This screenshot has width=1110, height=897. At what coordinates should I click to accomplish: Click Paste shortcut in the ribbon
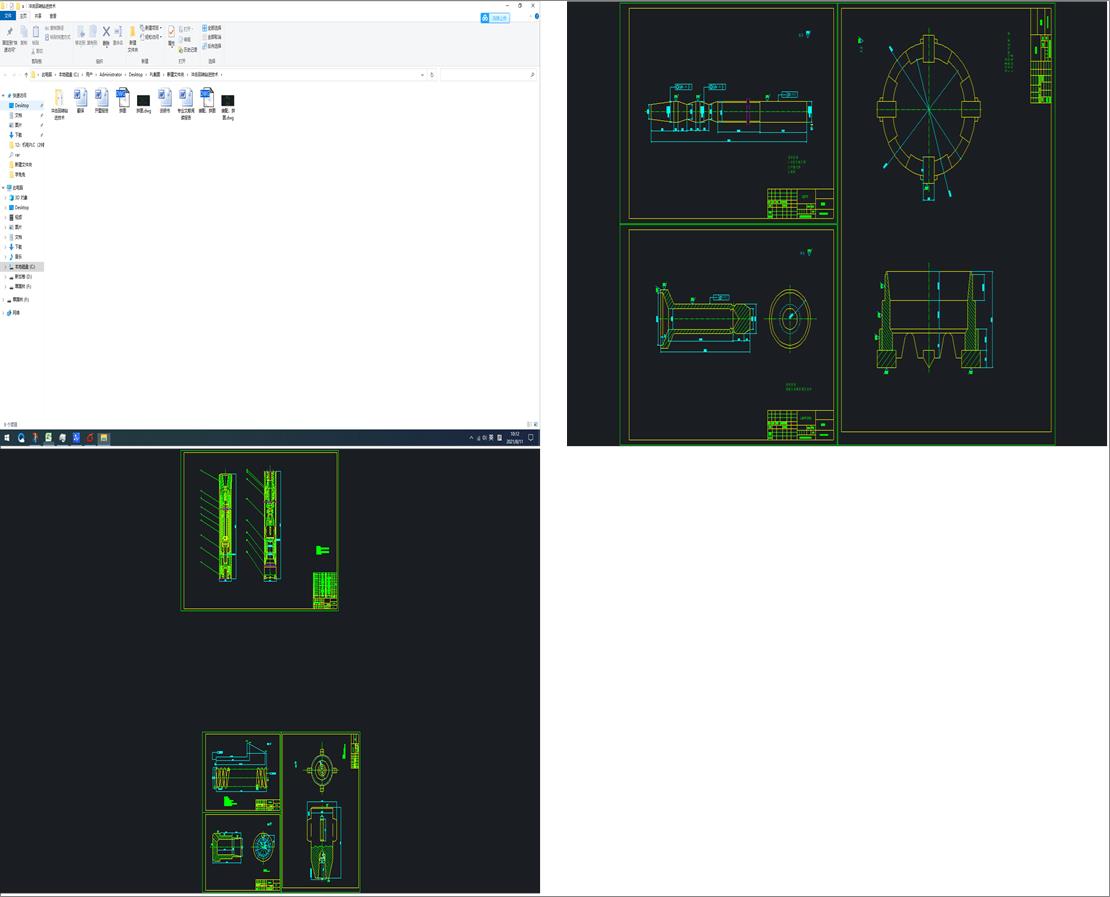point(58,37)
